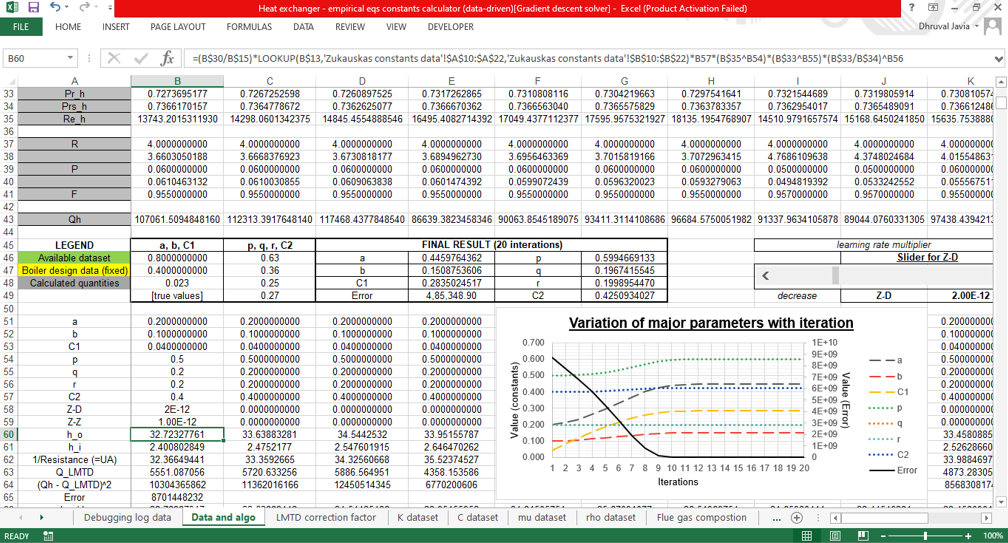This screenshot has height=543, width=1008.
Task: Click Error value 4,85,348.90 cell
Action: coord(451,296)
